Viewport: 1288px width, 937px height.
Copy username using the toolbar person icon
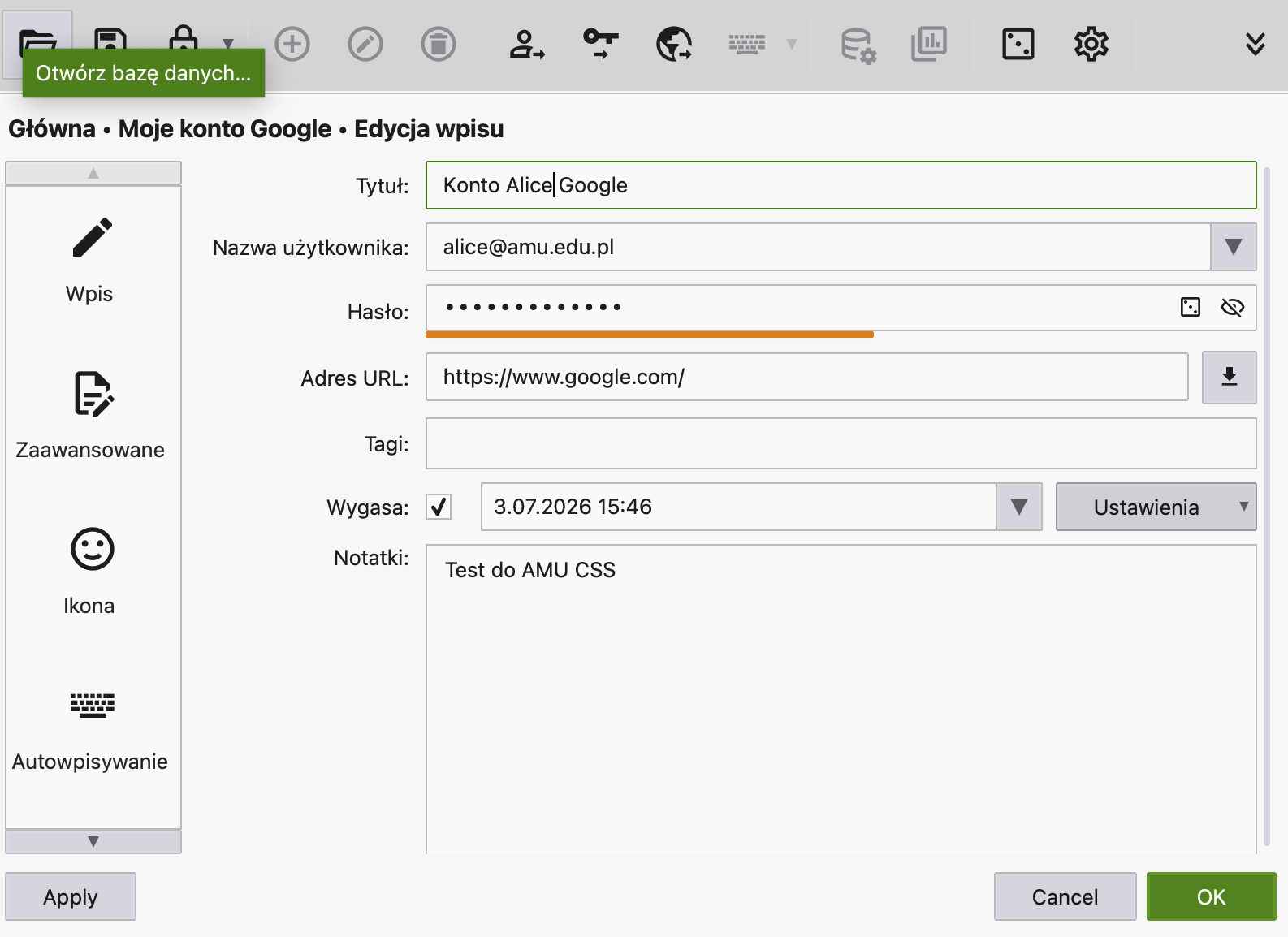pos(526,44)
